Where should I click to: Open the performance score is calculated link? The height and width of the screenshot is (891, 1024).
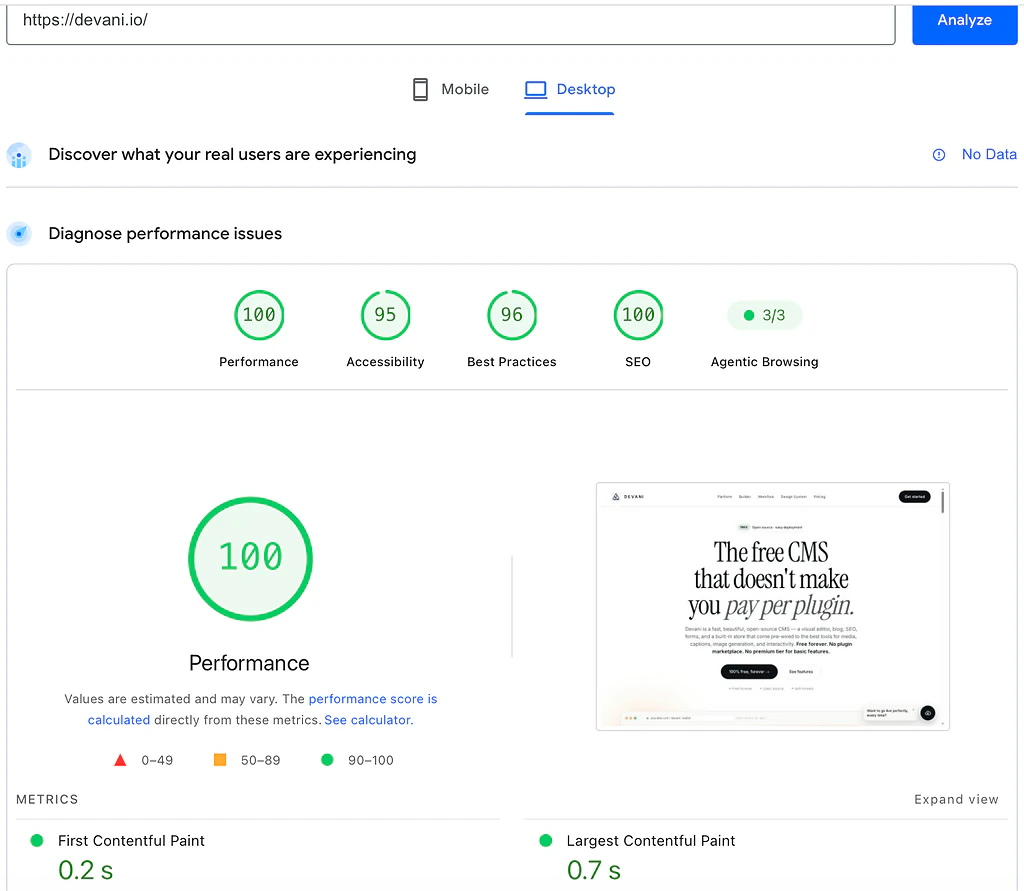coord(263,709)
